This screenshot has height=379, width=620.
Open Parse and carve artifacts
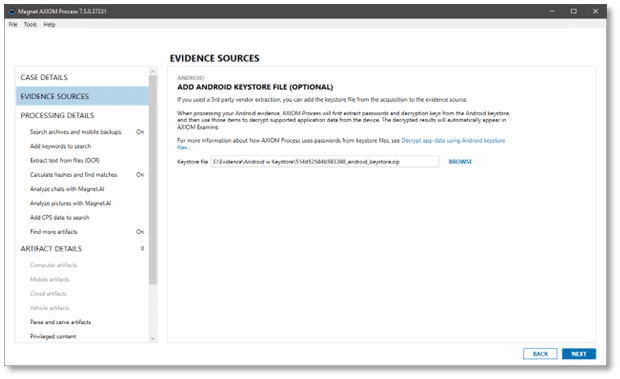pos(60,322)
